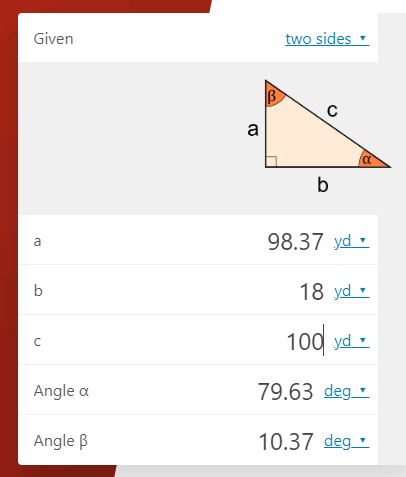Click the dropdown arrow next to two sides
406x477 pixels.
tap(363, 38)
